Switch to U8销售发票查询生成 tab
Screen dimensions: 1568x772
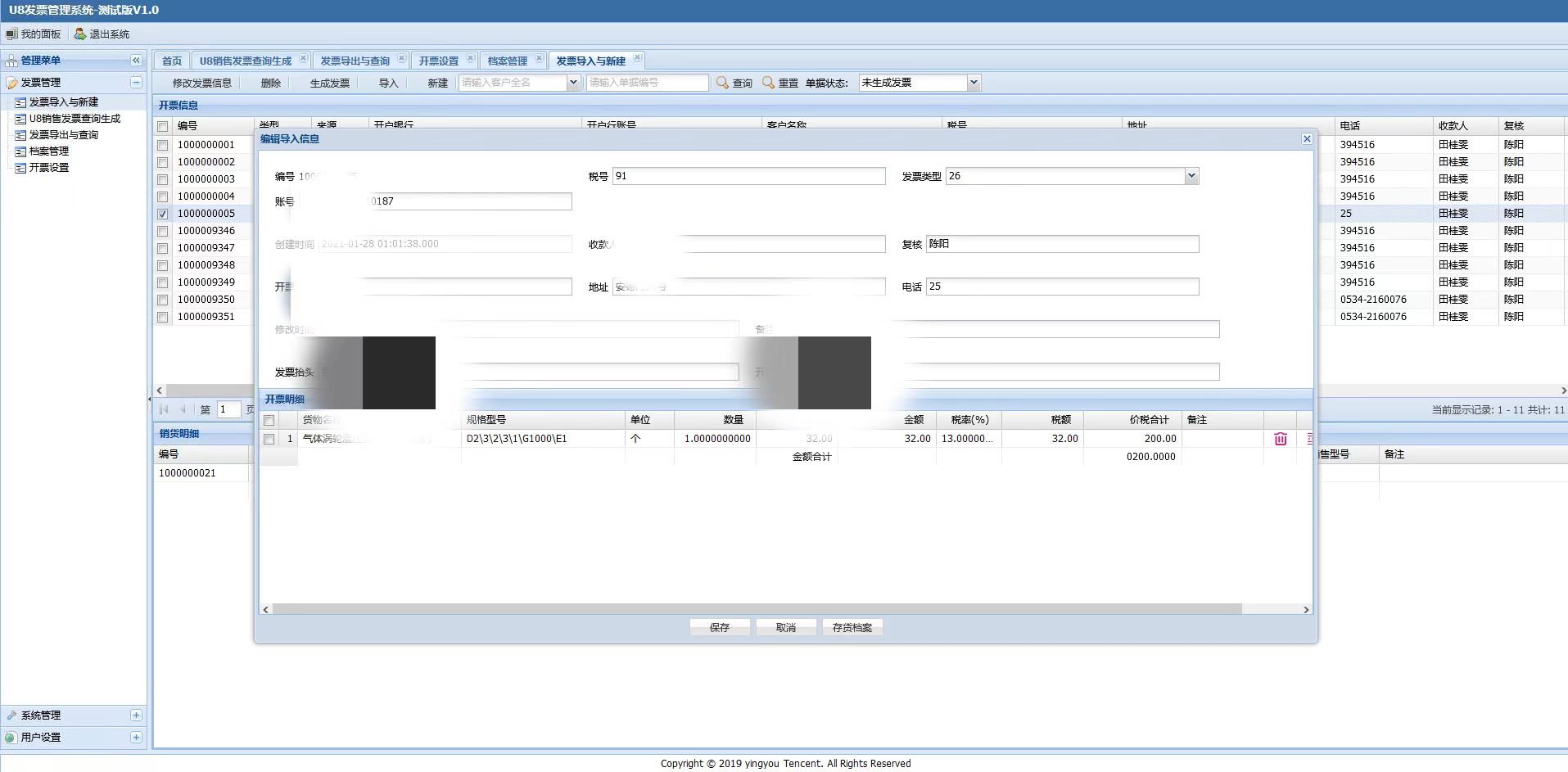(x=246, y=61)
